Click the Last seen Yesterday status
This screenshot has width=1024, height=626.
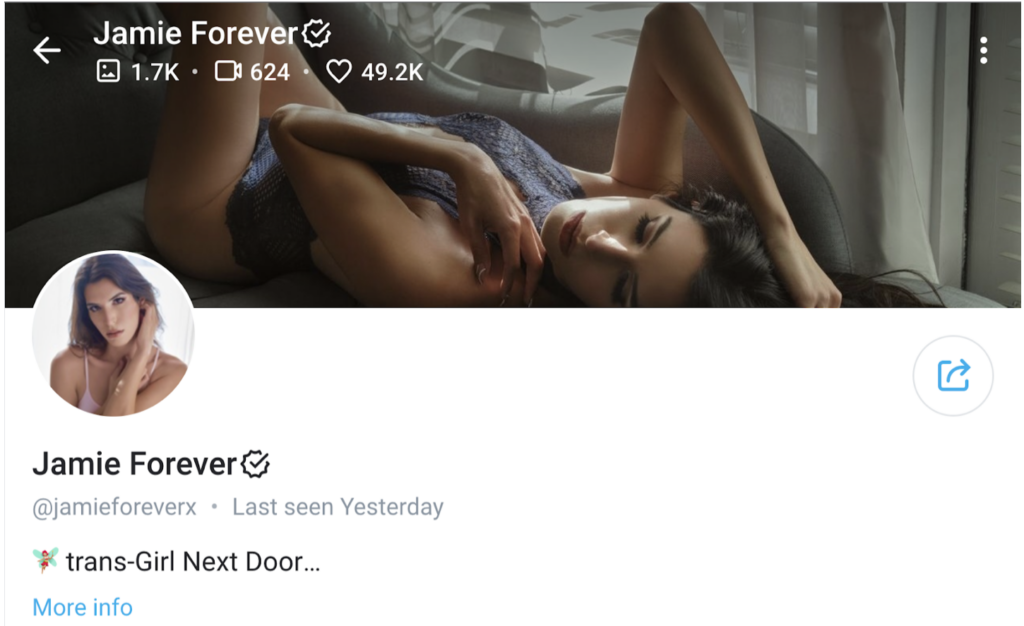point(338,507)
